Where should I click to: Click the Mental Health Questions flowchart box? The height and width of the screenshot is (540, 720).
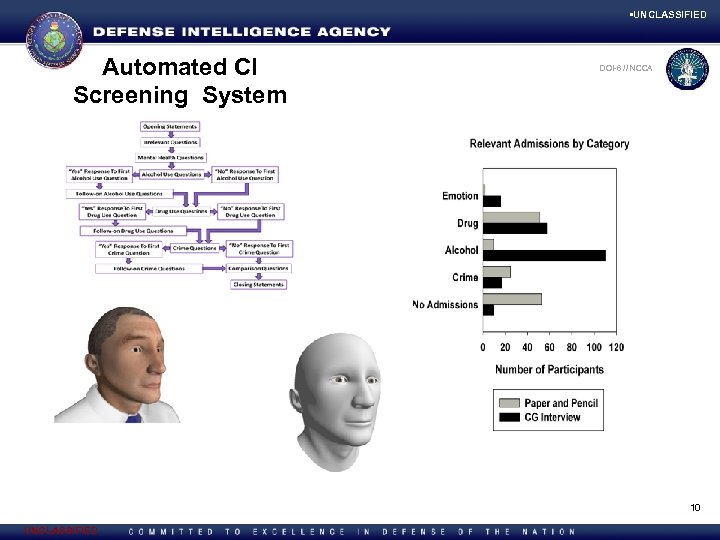170,158
